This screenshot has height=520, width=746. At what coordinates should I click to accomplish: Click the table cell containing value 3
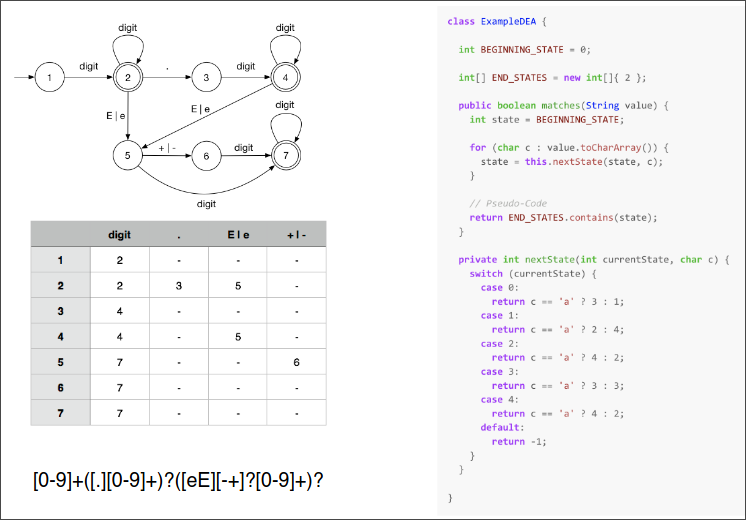pyautogui.click(x=179, y=286)
